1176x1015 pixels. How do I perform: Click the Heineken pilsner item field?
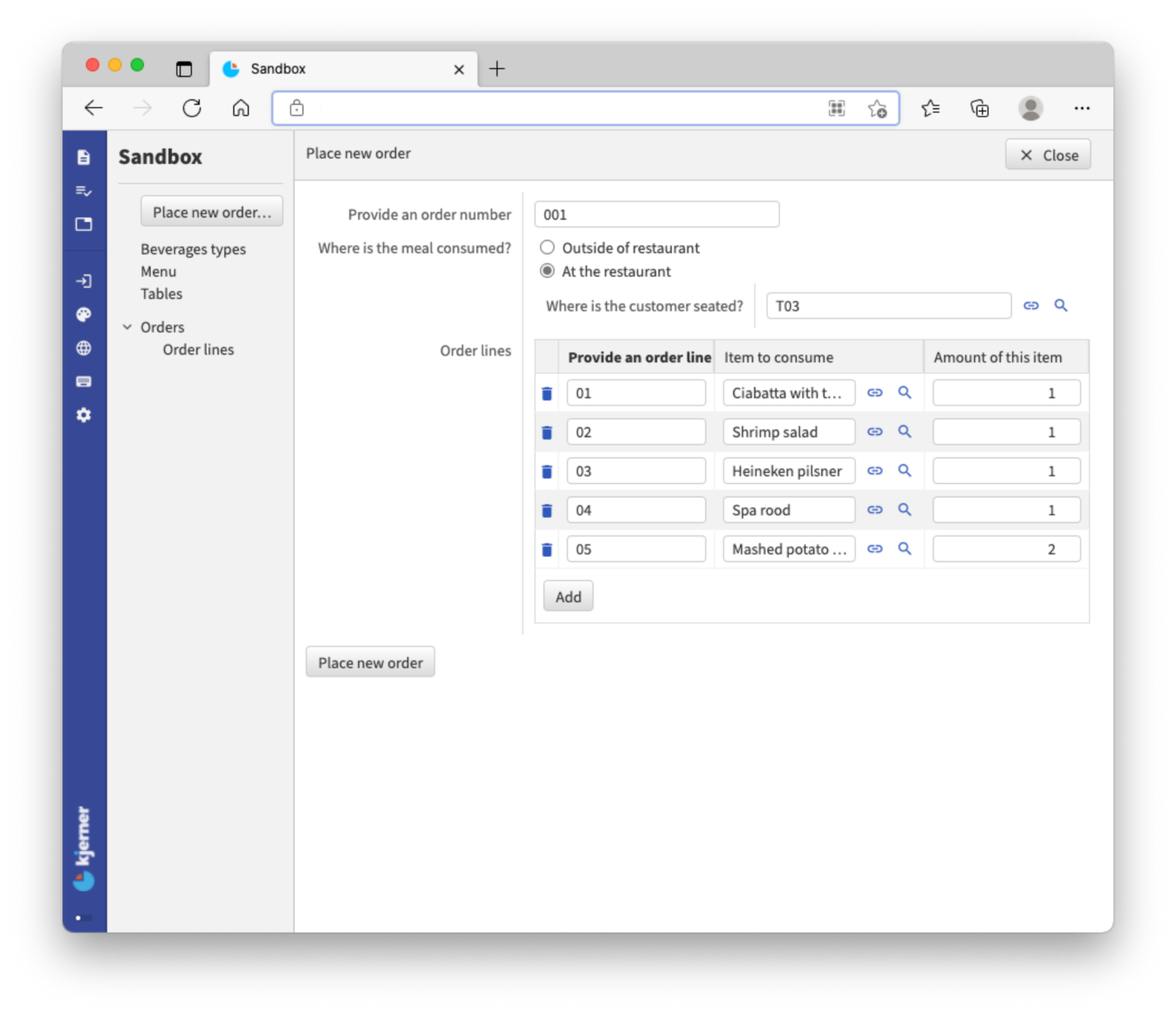tap(789, 470)
